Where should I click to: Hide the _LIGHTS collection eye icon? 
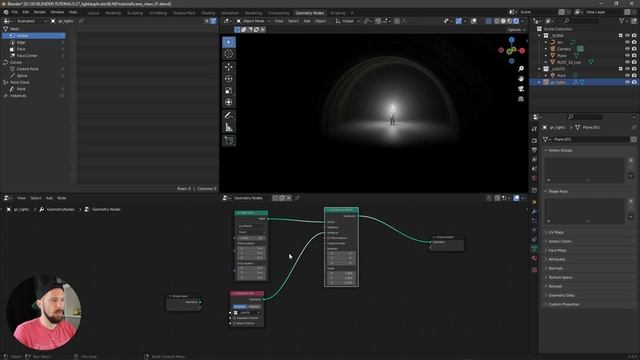click(627, 69)
